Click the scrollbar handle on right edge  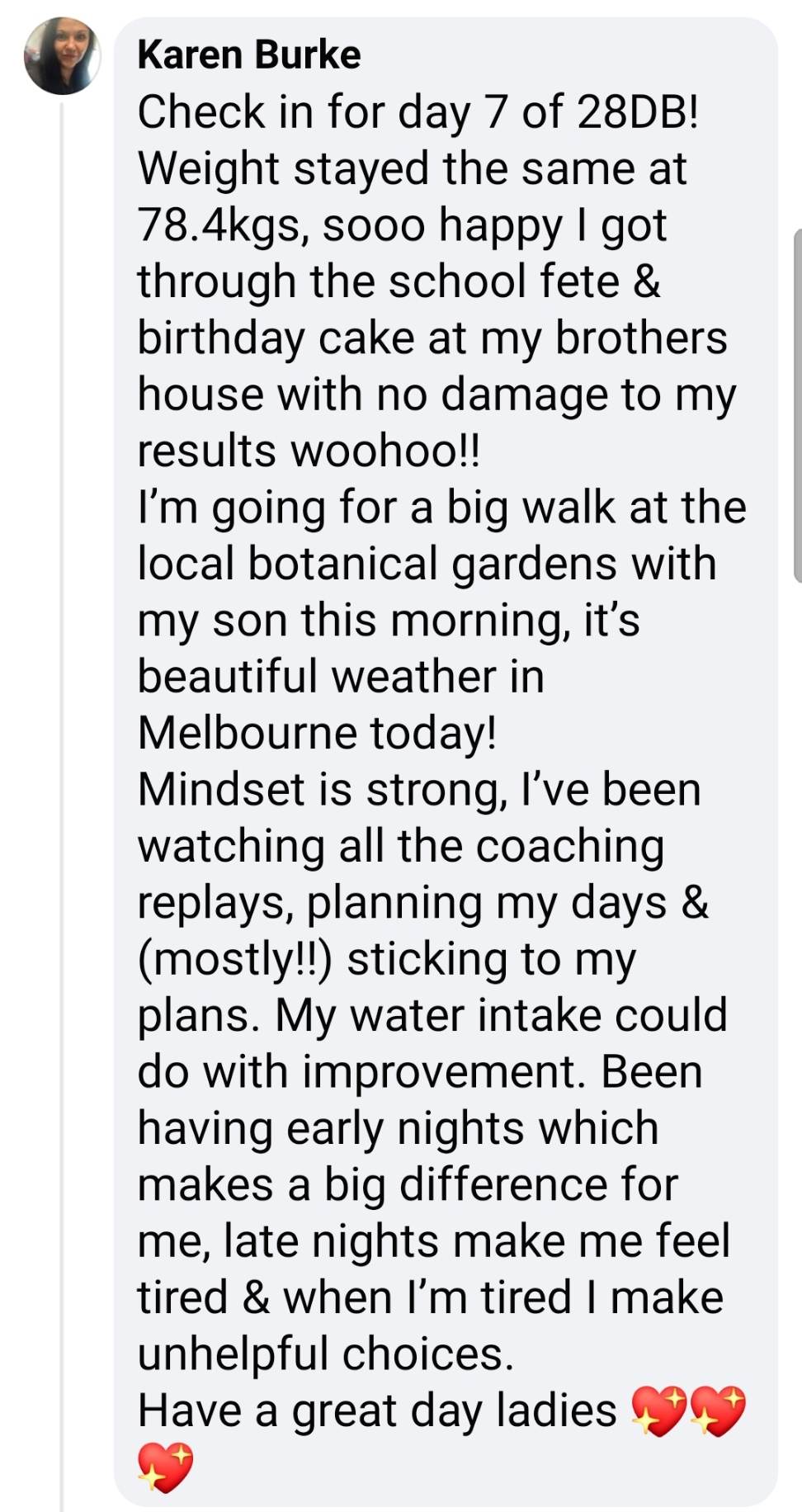click(797, 404)
